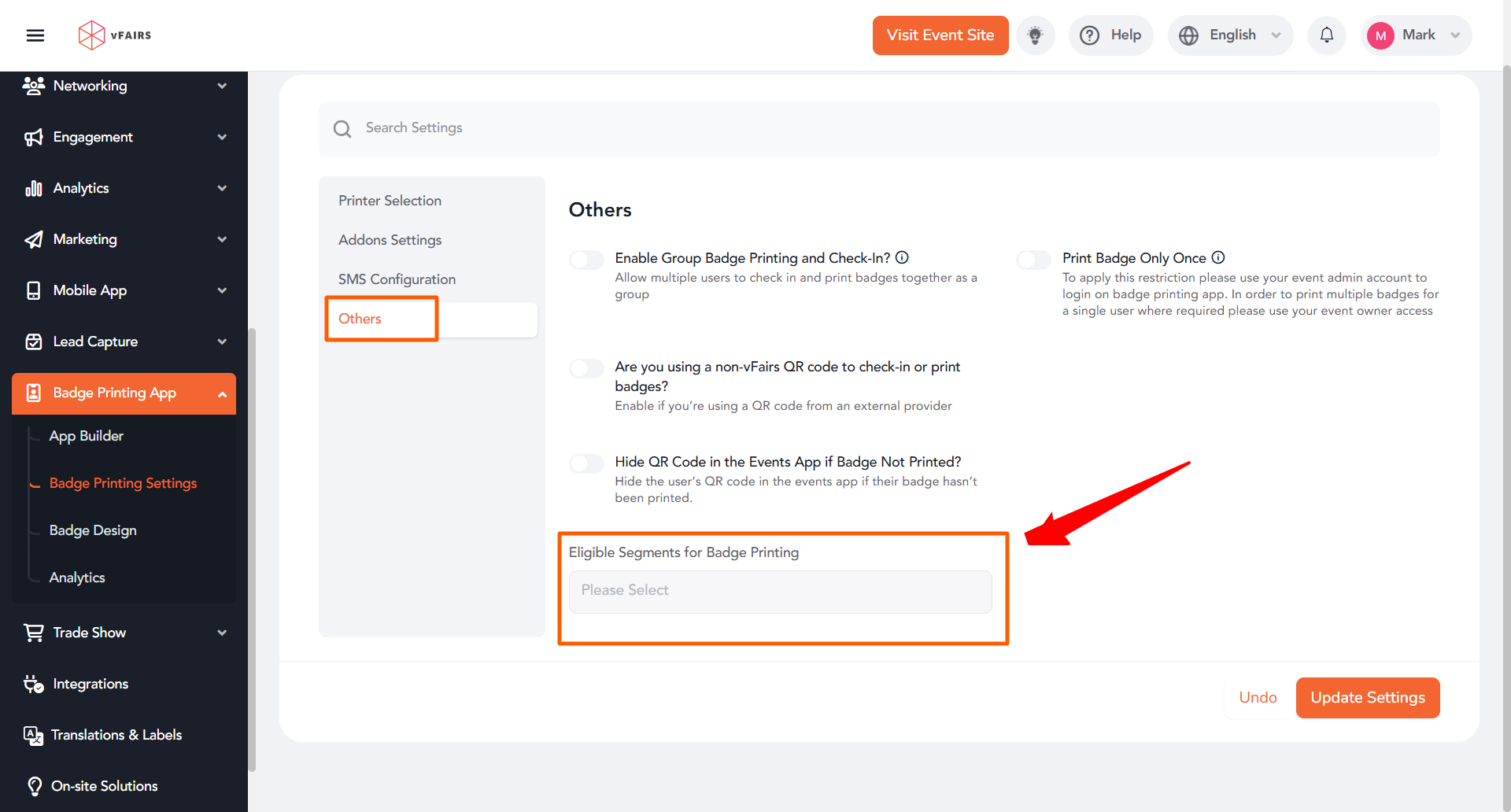Screen dimensions: 1511x812
Task: Open the English language dropdown arrow
Action: (x=1276, y=35)
